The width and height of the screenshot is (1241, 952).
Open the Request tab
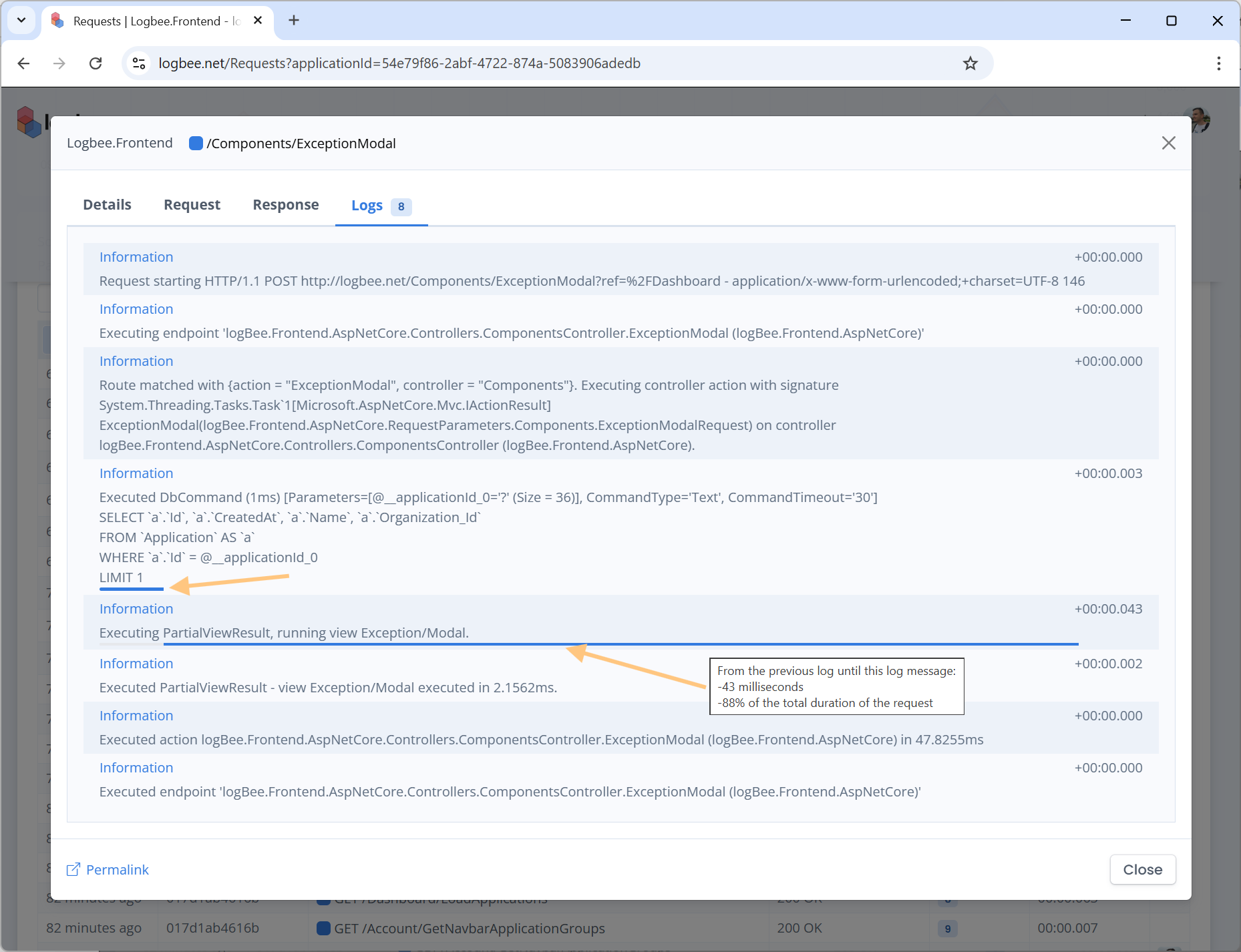pyautogui.click(x=192, y=205)
